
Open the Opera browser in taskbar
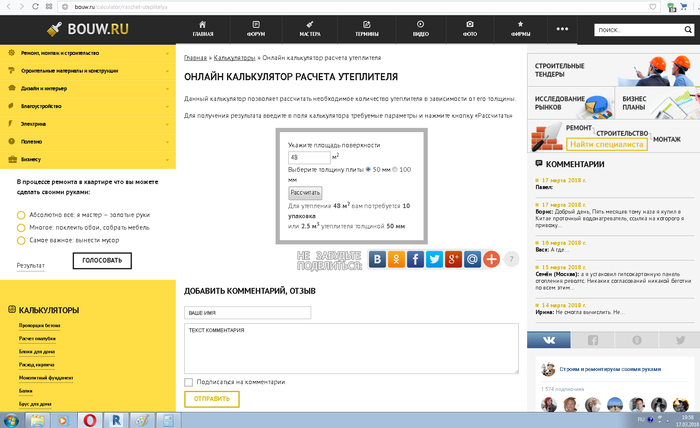[91, 418]
